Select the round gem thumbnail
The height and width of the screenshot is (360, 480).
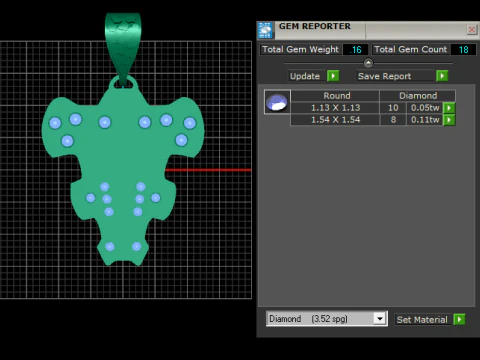(x=277, y=102)
